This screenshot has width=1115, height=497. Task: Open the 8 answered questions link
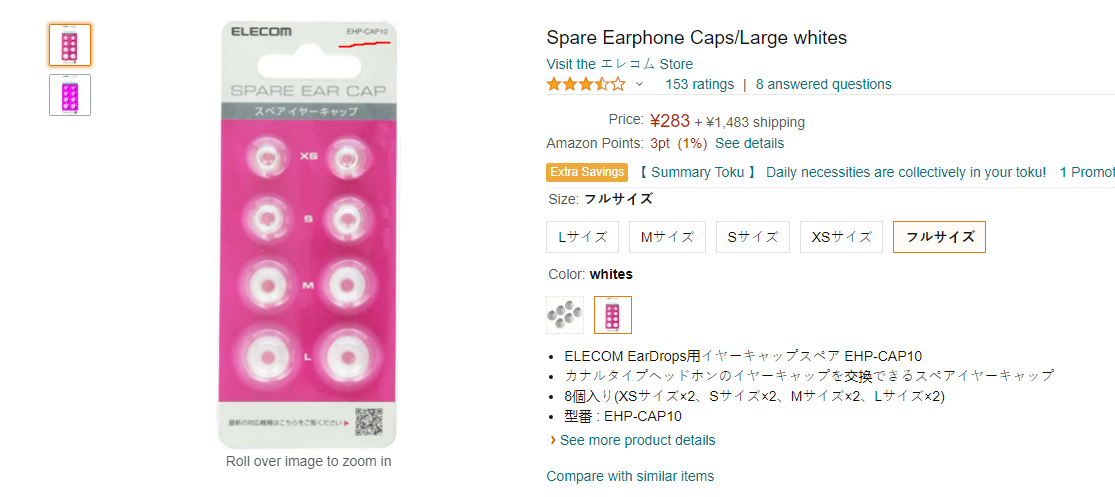coord(823,84)
